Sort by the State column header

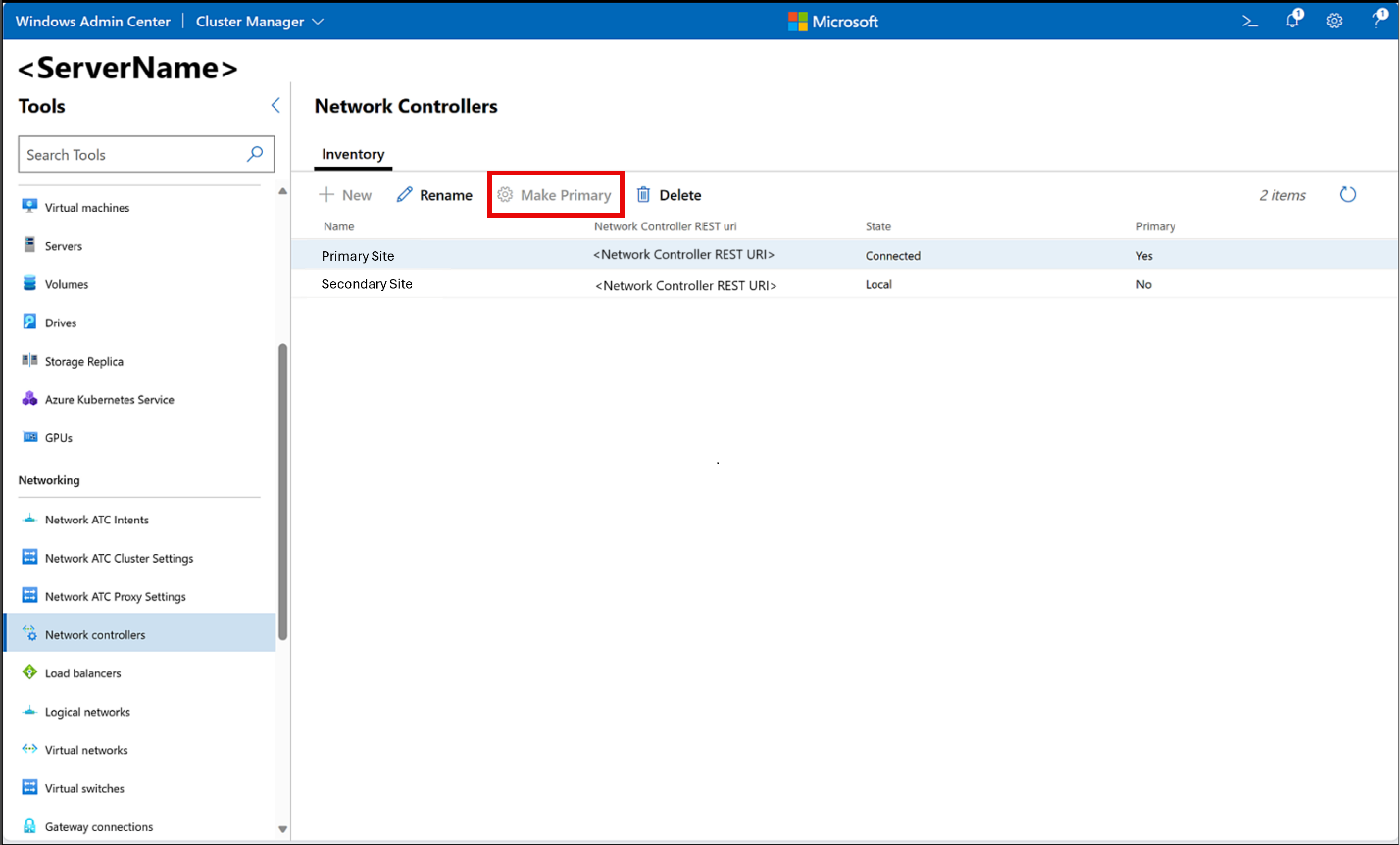[877, 226]
